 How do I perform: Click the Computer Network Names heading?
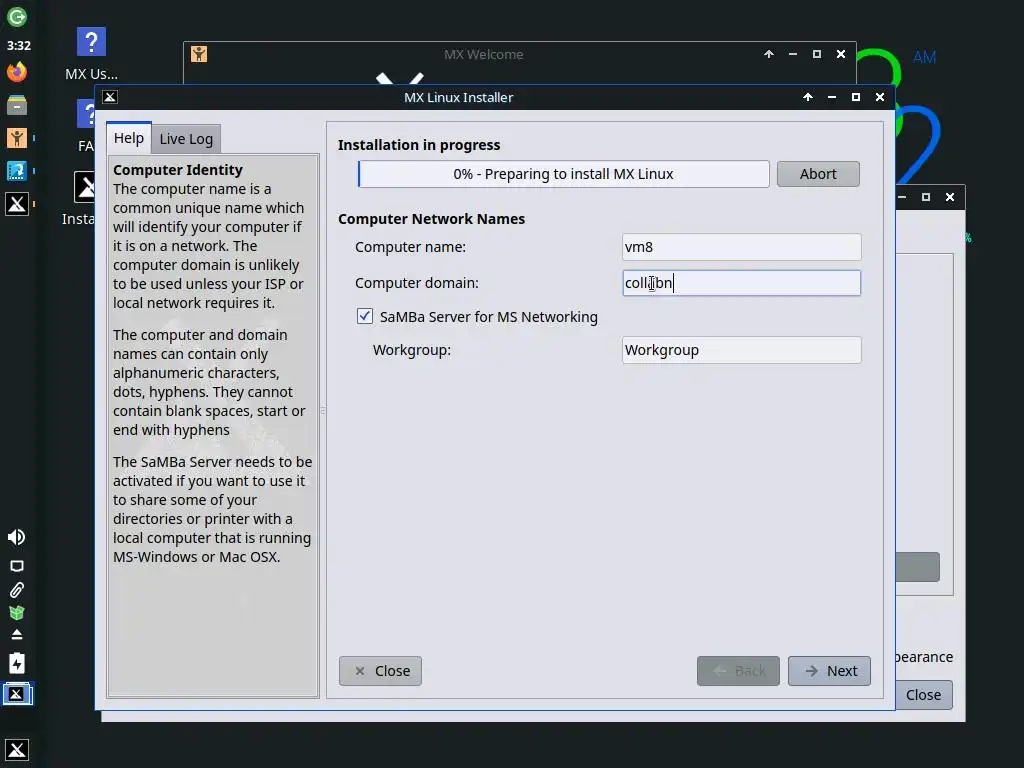click(x=431, y=219)
